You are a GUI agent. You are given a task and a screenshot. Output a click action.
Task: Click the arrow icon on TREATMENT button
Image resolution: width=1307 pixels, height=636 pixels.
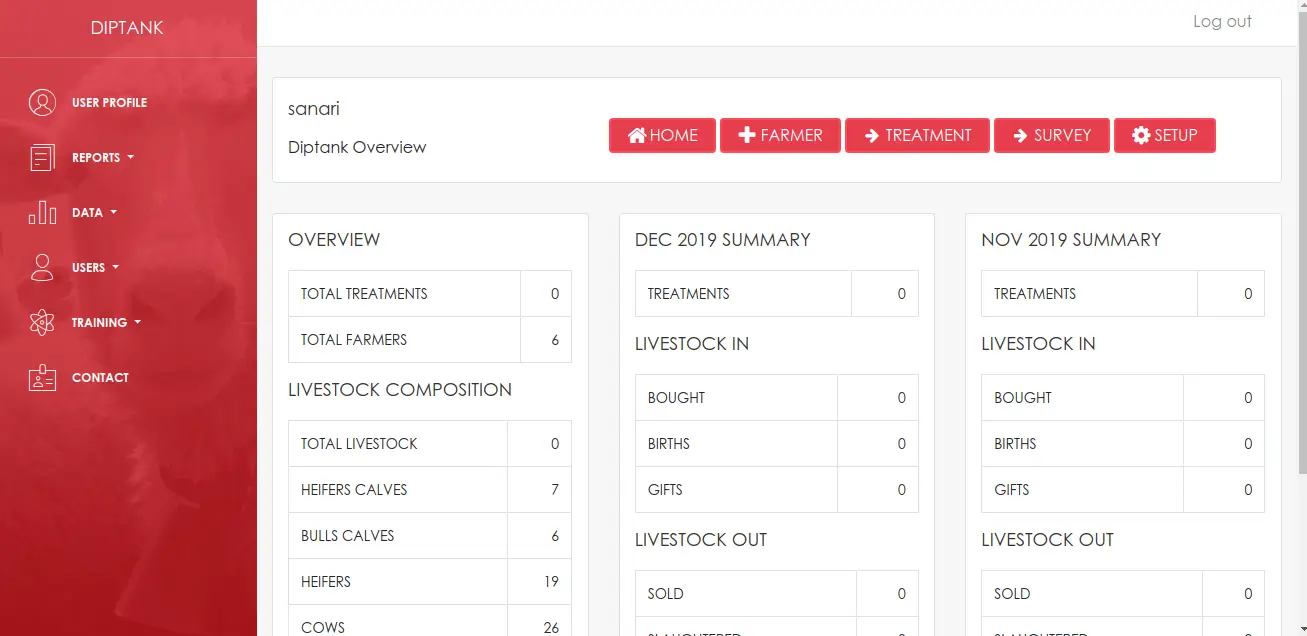[872, 135]
